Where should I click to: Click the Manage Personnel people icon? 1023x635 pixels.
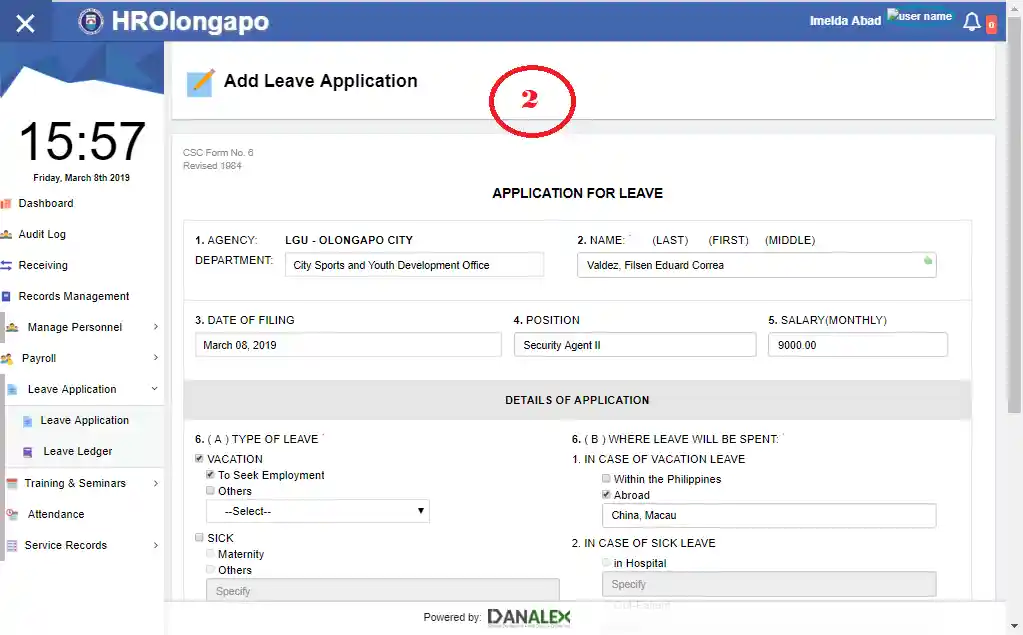[x=12, y=327]
